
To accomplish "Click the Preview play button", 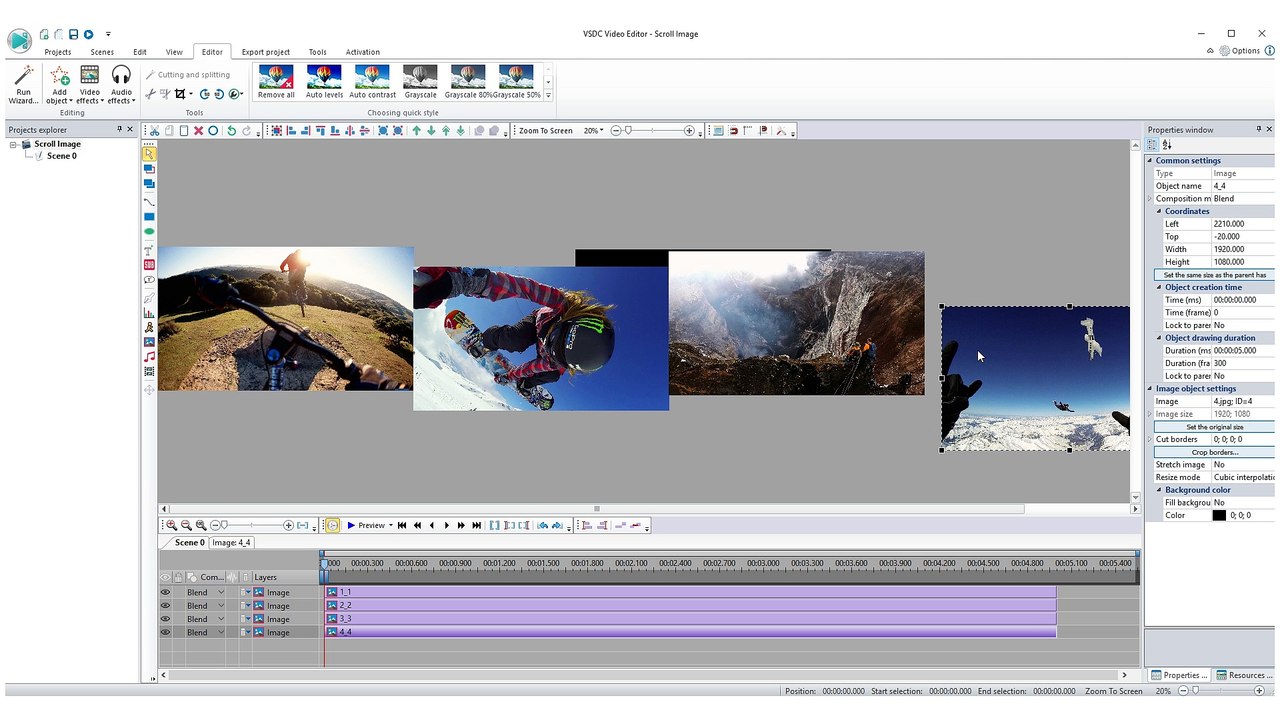I will coord(365,525).
